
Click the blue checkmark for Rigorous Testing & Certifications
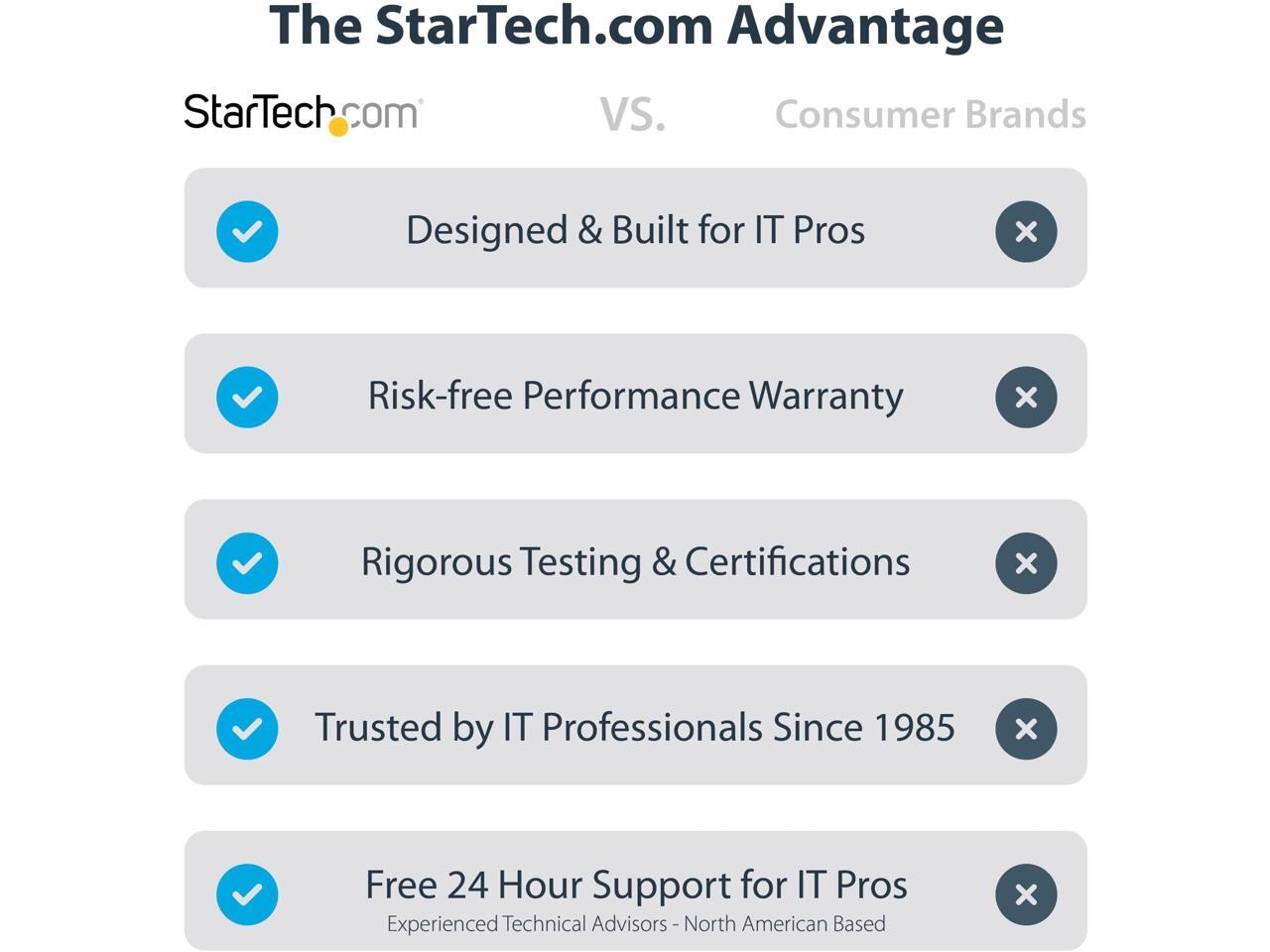pos(247,563)
